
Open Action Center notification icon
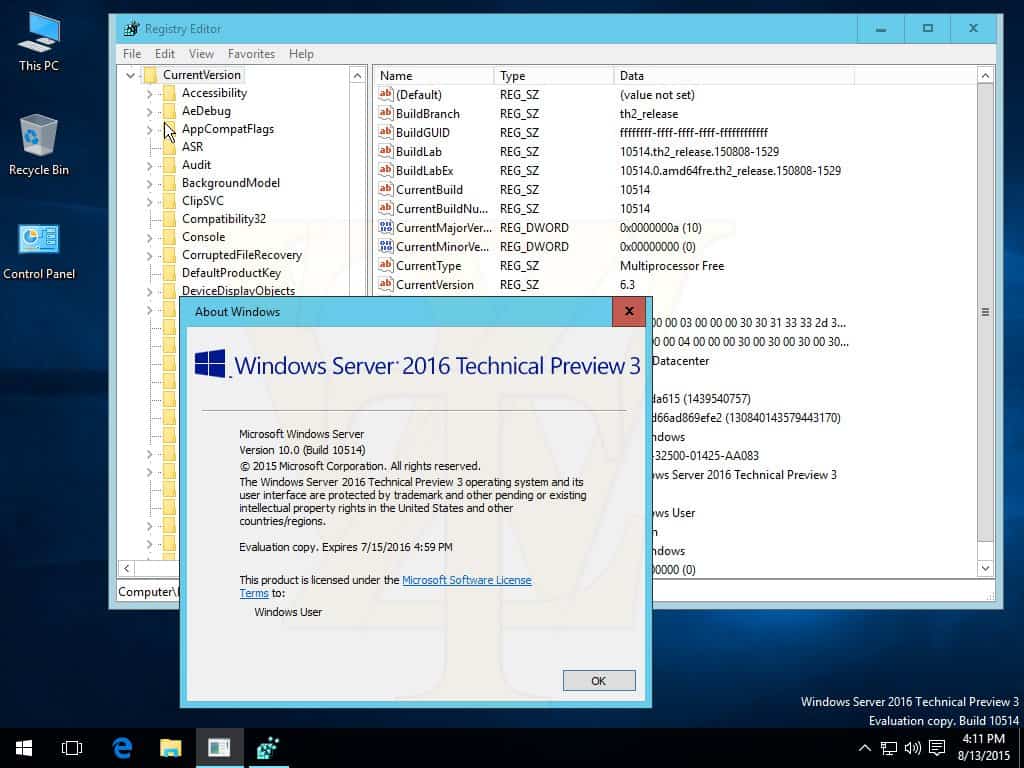pos(937,748)
